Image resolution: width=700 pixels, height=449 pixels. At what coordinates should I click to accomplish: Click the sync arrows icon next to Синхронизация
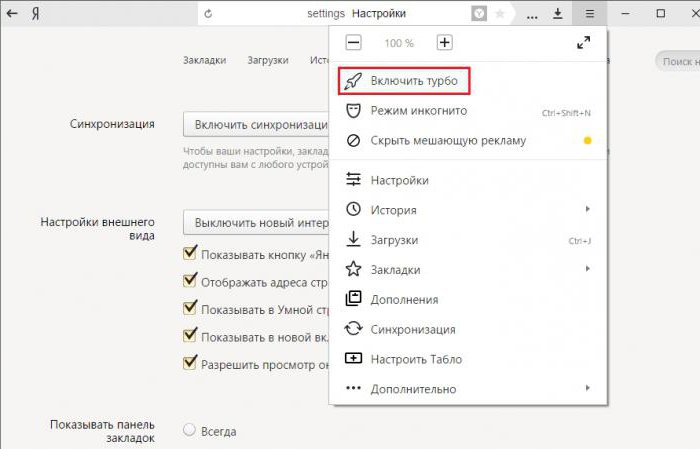click(353, 328)
